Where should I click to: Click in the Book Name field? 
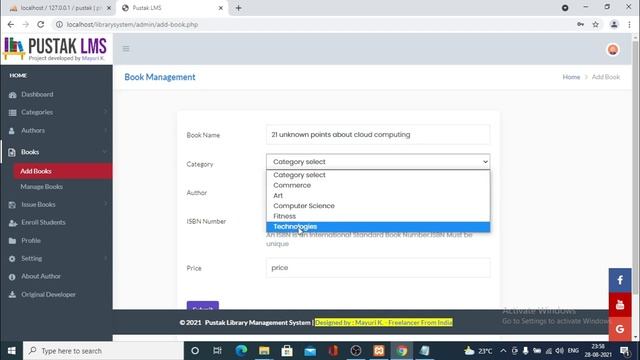[x=378, y=135]
